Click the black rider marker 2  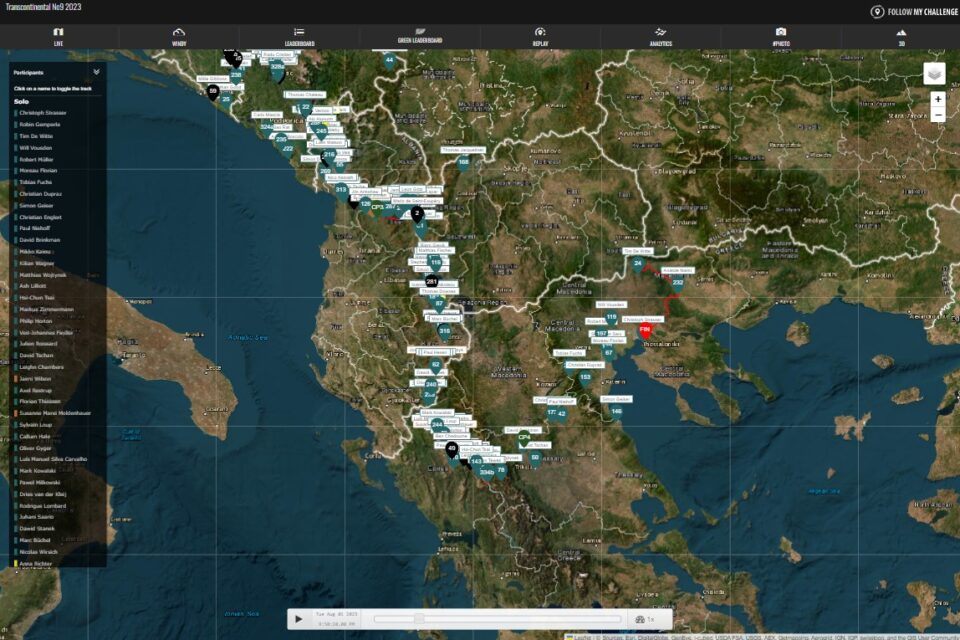click(x=417, y=214)
